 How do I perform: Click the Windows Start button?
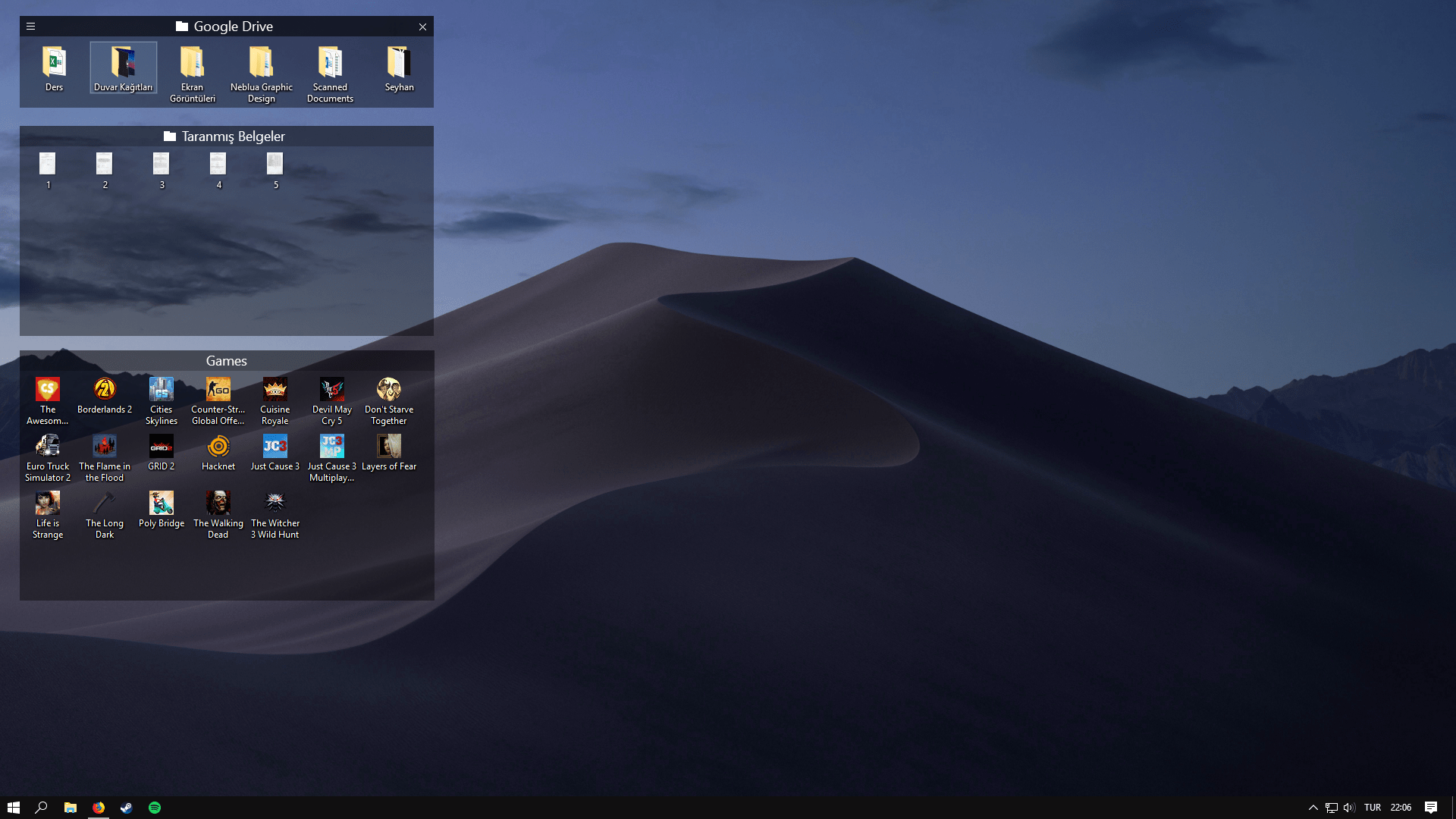pos(14,808)
